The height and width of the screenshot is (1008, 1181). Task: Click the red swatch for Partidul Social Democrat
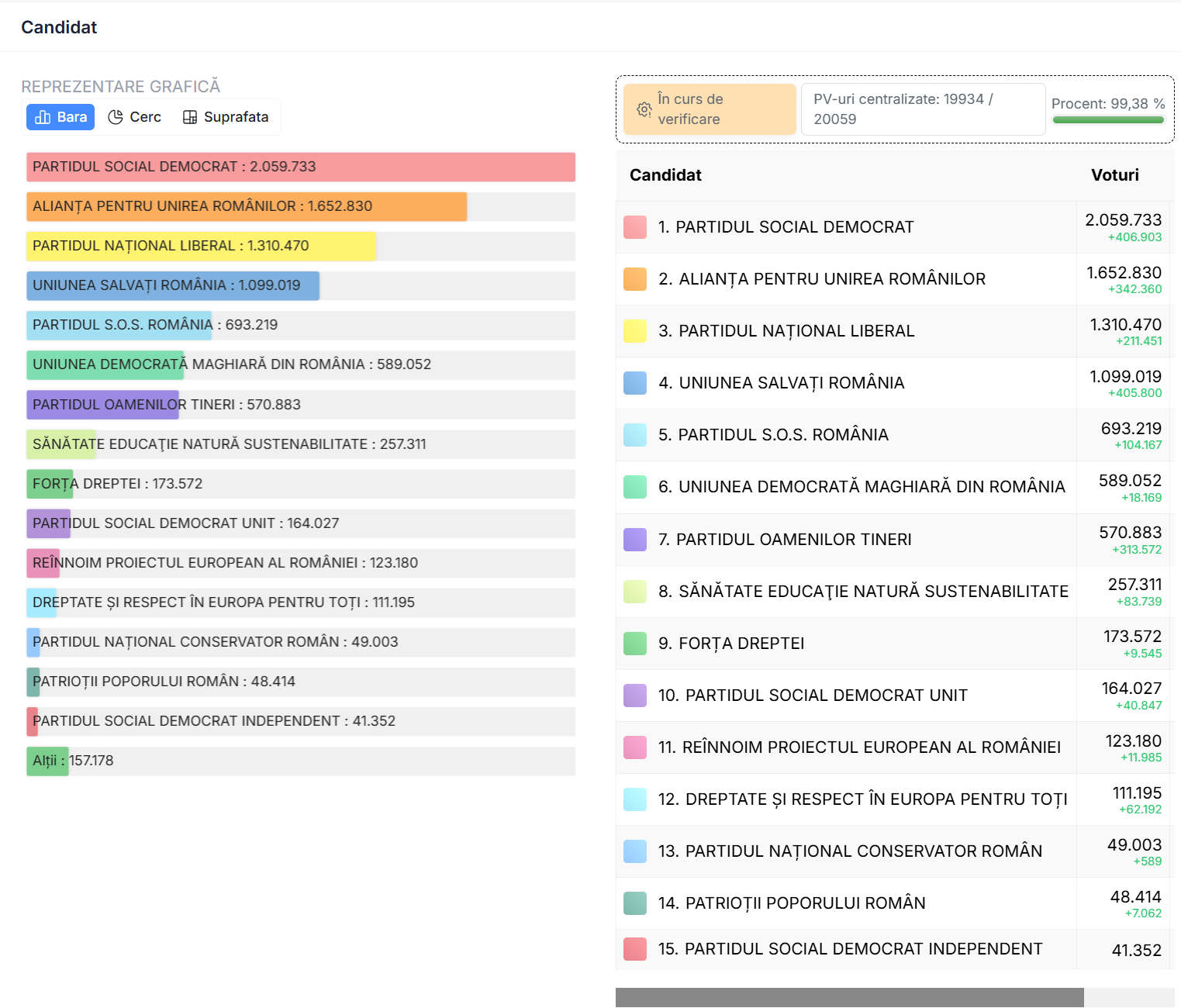pos(635,227)
